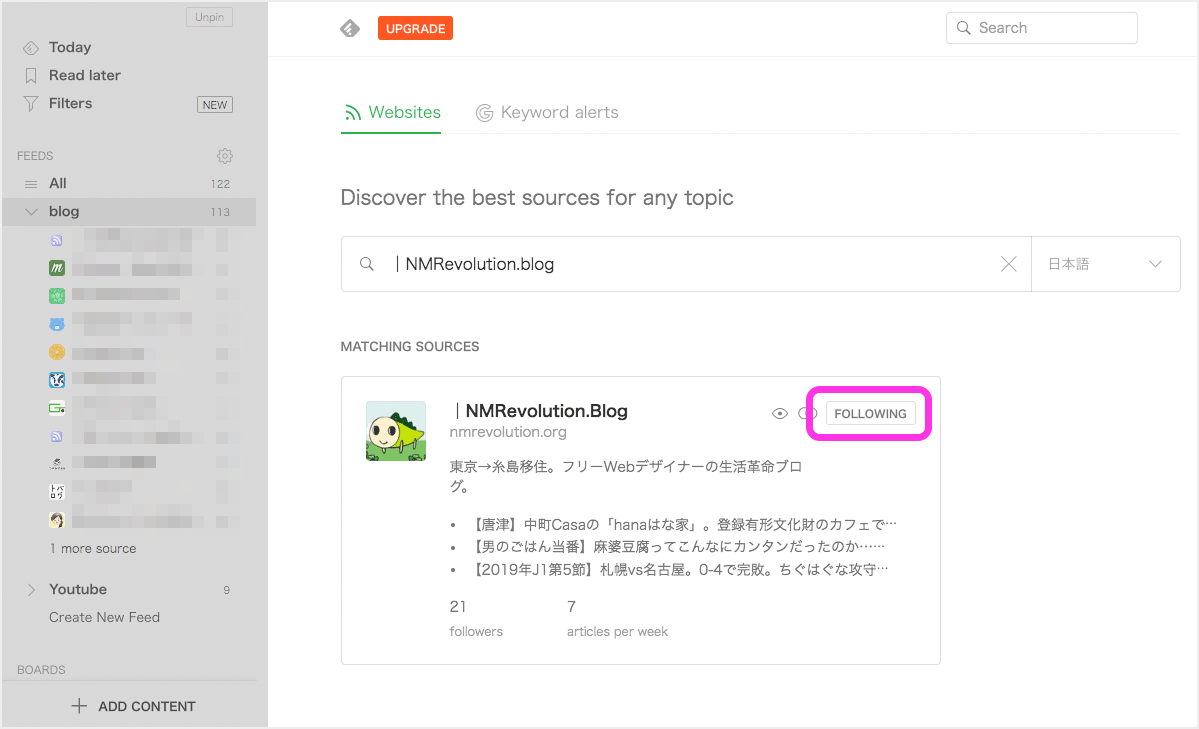Click the 東京→糸島移住 description text

[x=625, y=476]
